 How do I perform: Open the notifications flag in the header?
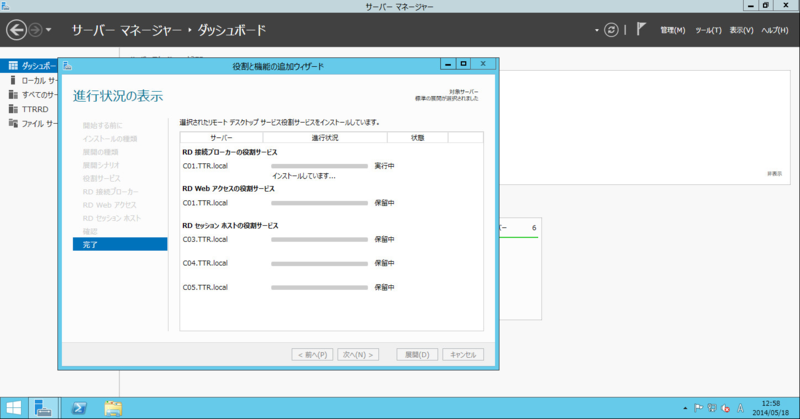coord(641,30)
